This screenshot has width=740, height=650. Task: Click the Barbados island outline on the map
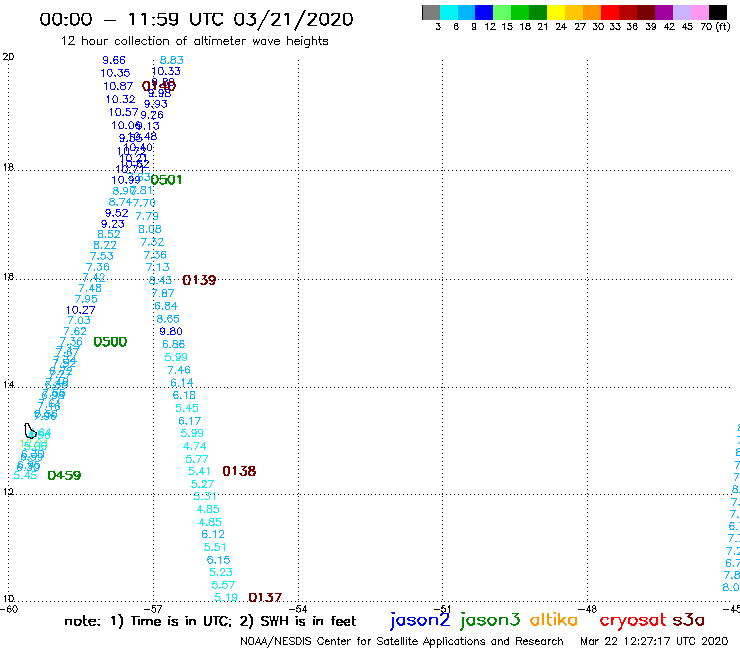[x=30, y=431]
